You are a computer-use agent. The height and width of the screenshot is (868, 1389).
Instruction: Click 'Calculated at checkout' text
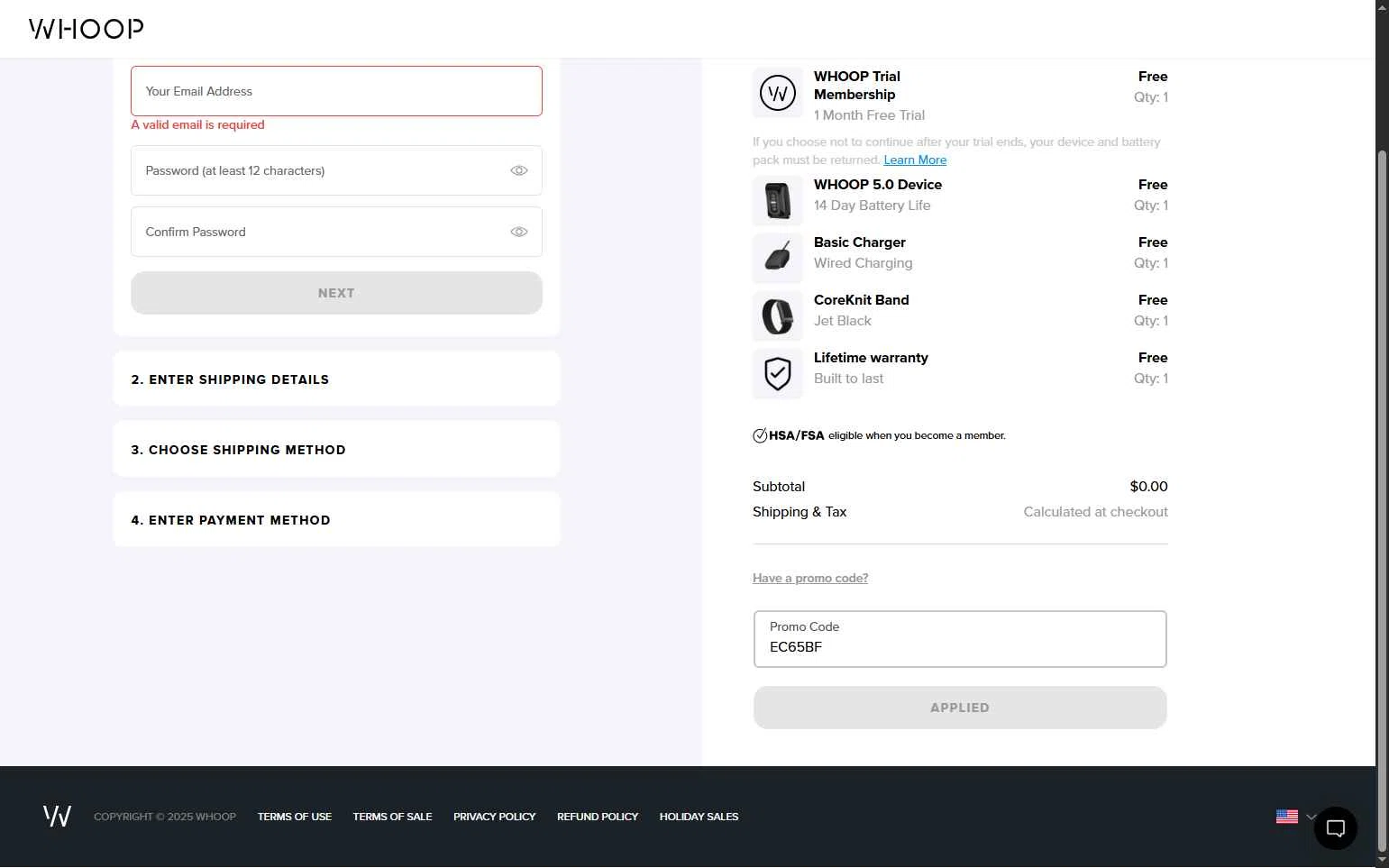1095,512
